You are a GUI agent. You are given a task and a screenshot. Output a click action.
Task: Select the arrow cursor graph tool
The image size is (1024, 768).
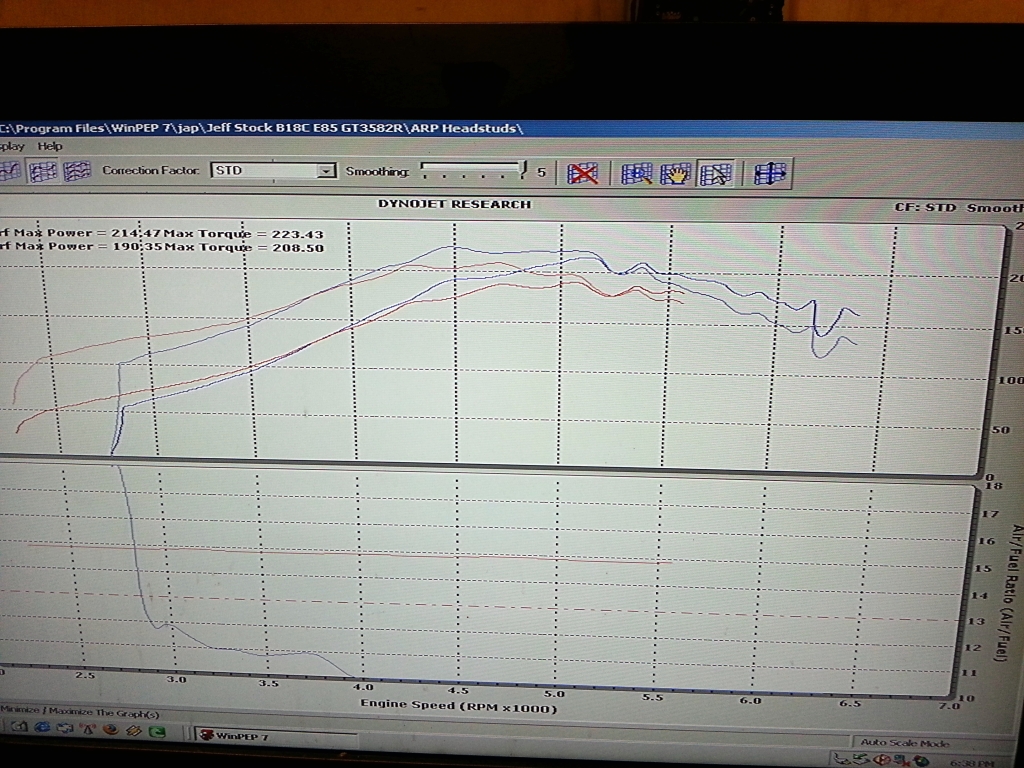click(716, 174)
